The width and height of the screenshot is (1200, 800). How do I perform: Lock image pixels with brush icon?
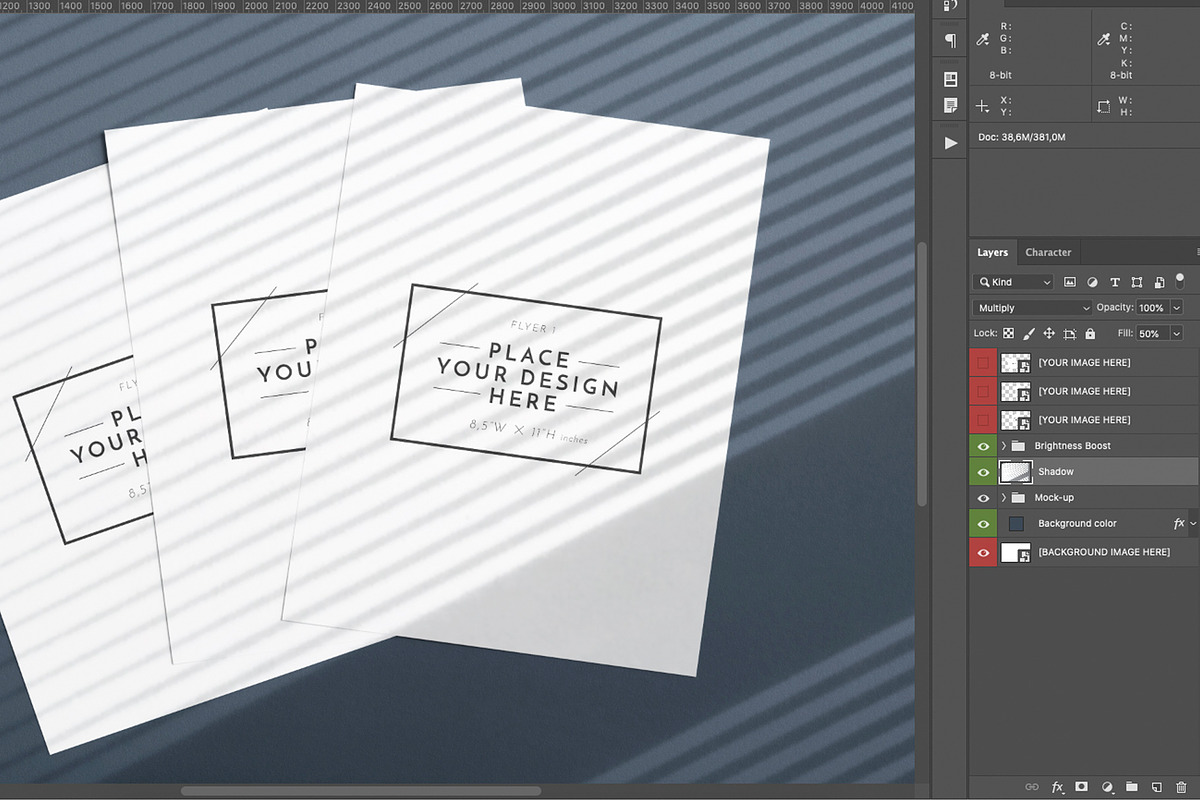1028,333
